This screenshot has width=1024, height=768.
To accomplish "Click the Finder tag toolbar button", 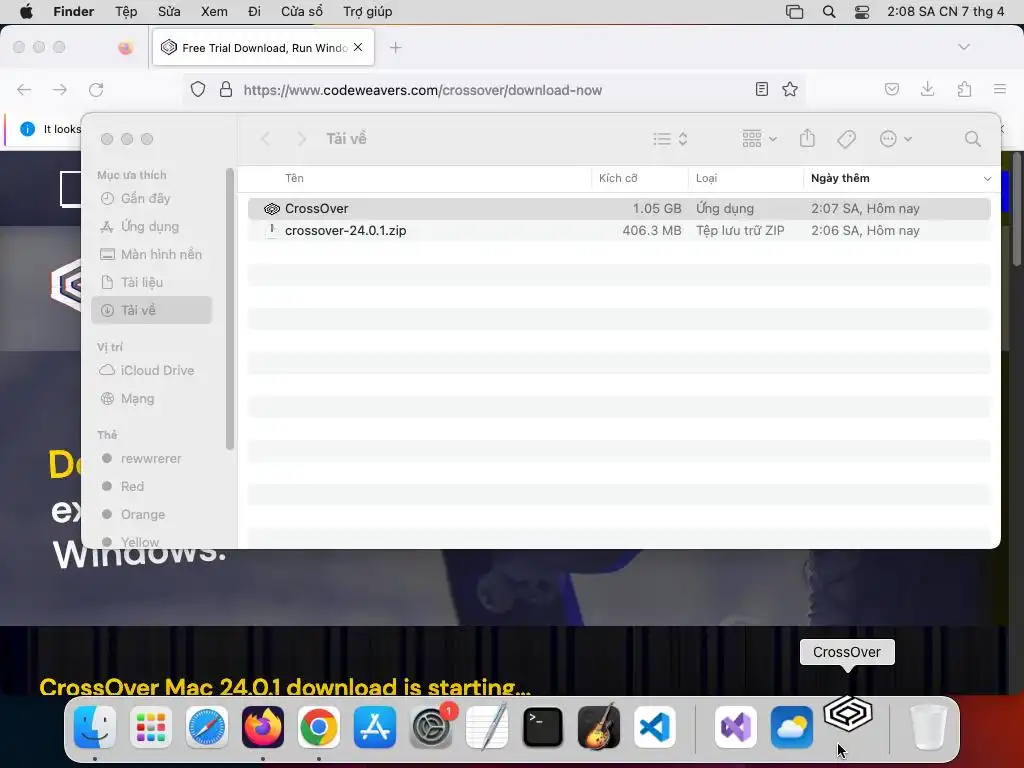I will click(846, 138).
